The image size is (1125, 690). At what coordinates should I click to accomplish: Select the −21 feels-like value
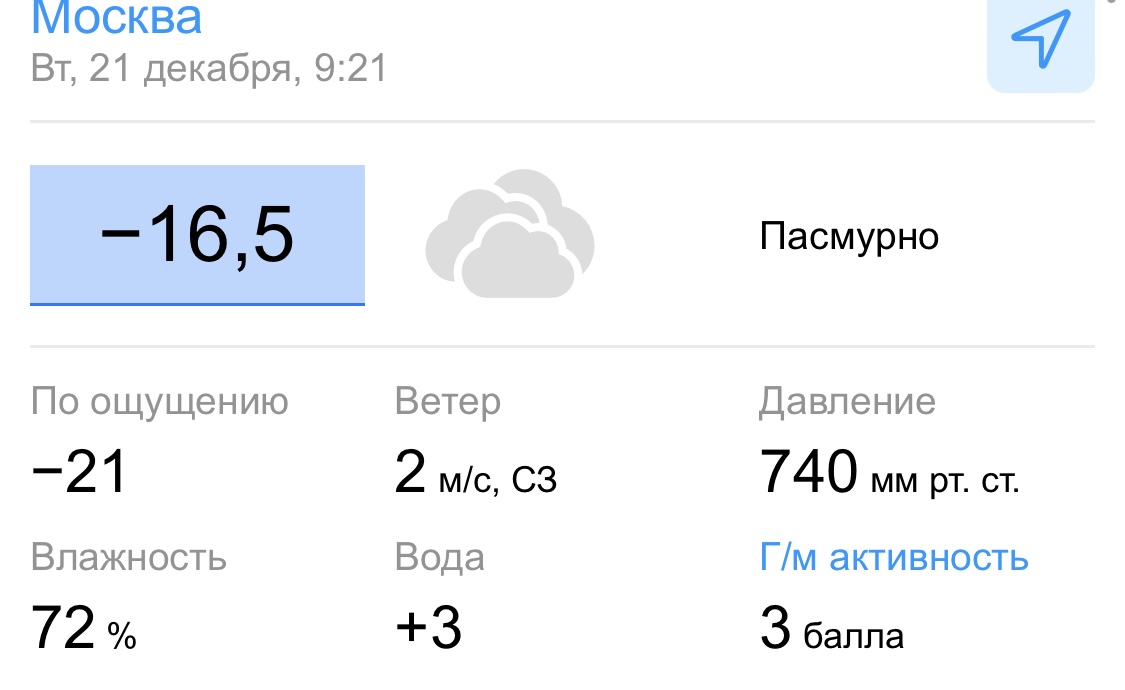coord(79,472)
